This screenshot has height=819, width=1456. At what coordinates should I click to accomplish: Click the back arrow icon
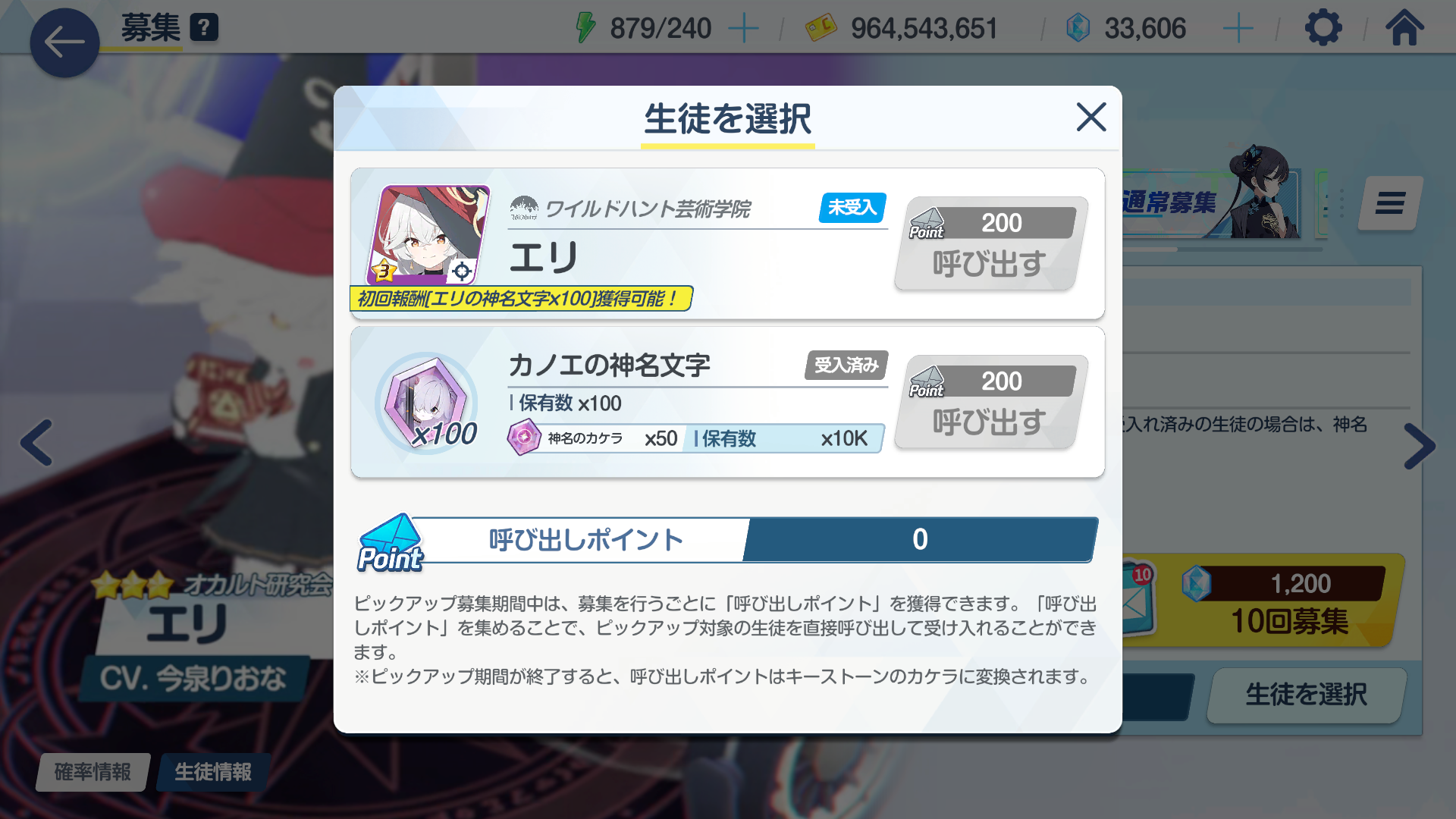pyautogui.click(x=64, y=42)
